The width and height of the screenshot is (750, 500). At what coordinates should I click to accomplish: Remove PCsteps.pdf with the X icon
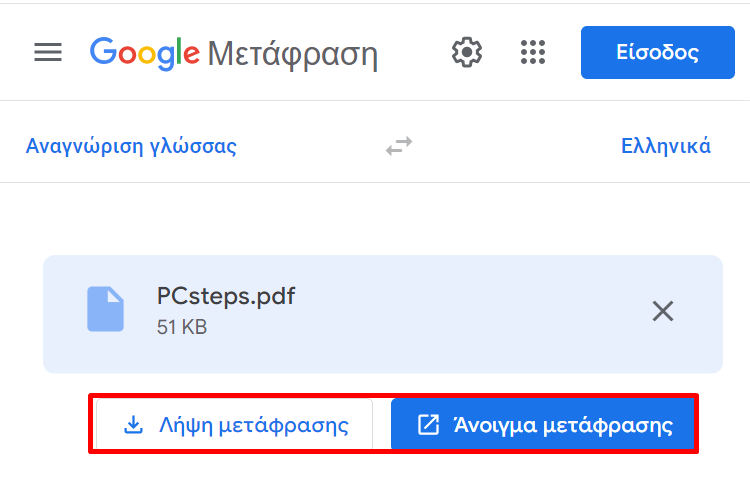(x=663, y=311)
